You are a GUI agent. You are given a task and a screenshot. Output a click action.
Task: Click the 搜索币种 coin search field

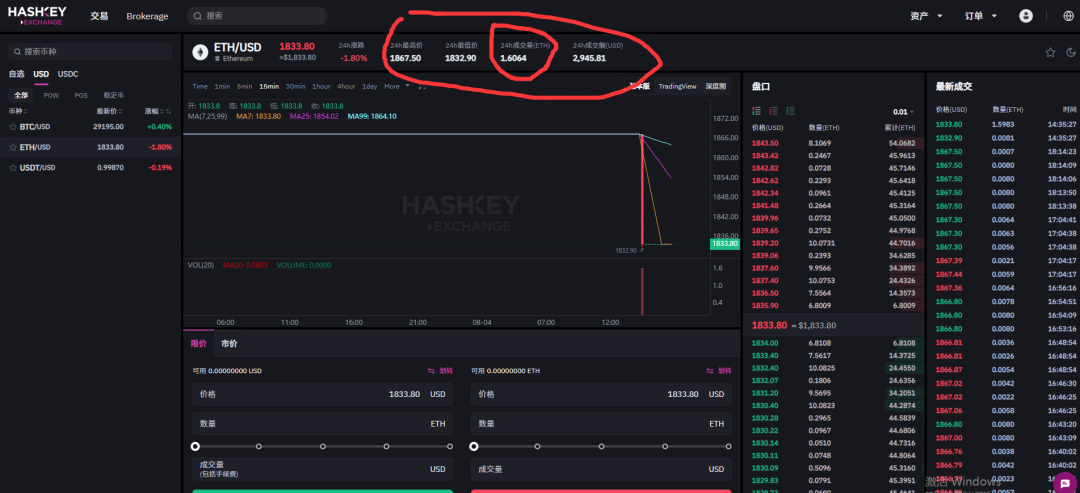coord(90,51)
